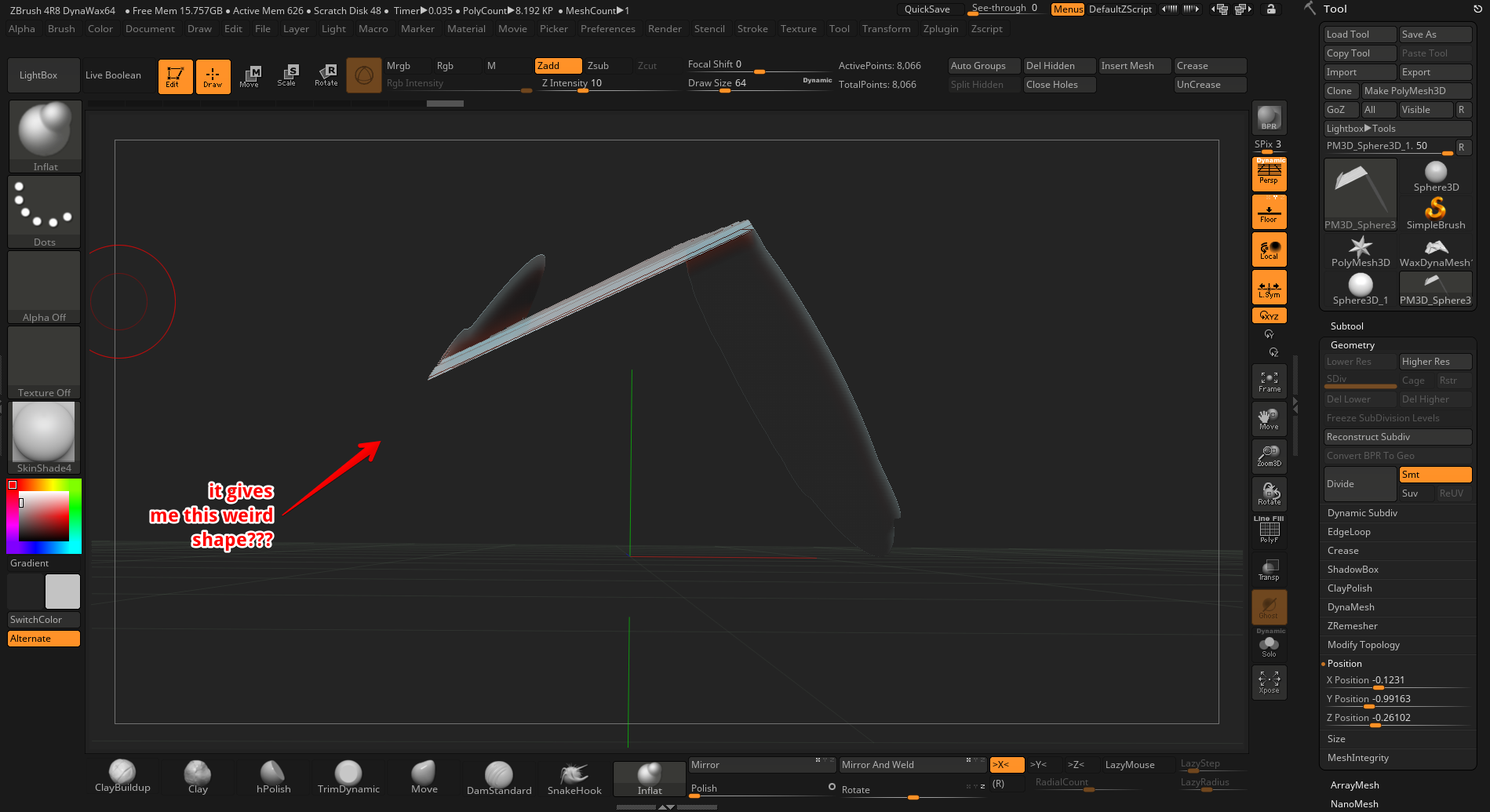
Task: Toggle Transp transparency mode
Action: (x=1269, y=569)
